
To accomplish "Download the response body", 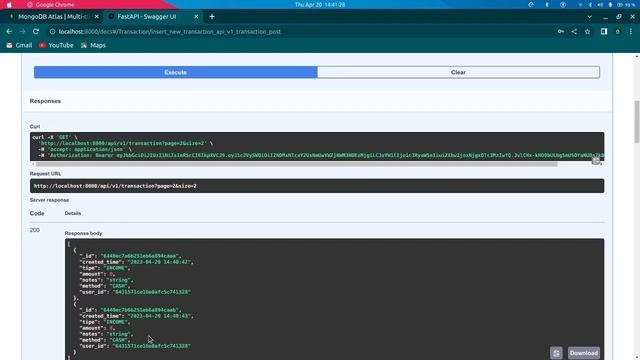I will 584,353.
